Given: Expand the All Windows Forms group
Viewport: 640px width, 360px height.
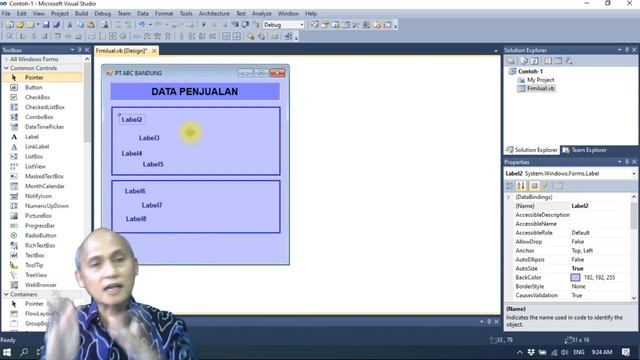Looking at the screenshot, I should pos(6,59).
